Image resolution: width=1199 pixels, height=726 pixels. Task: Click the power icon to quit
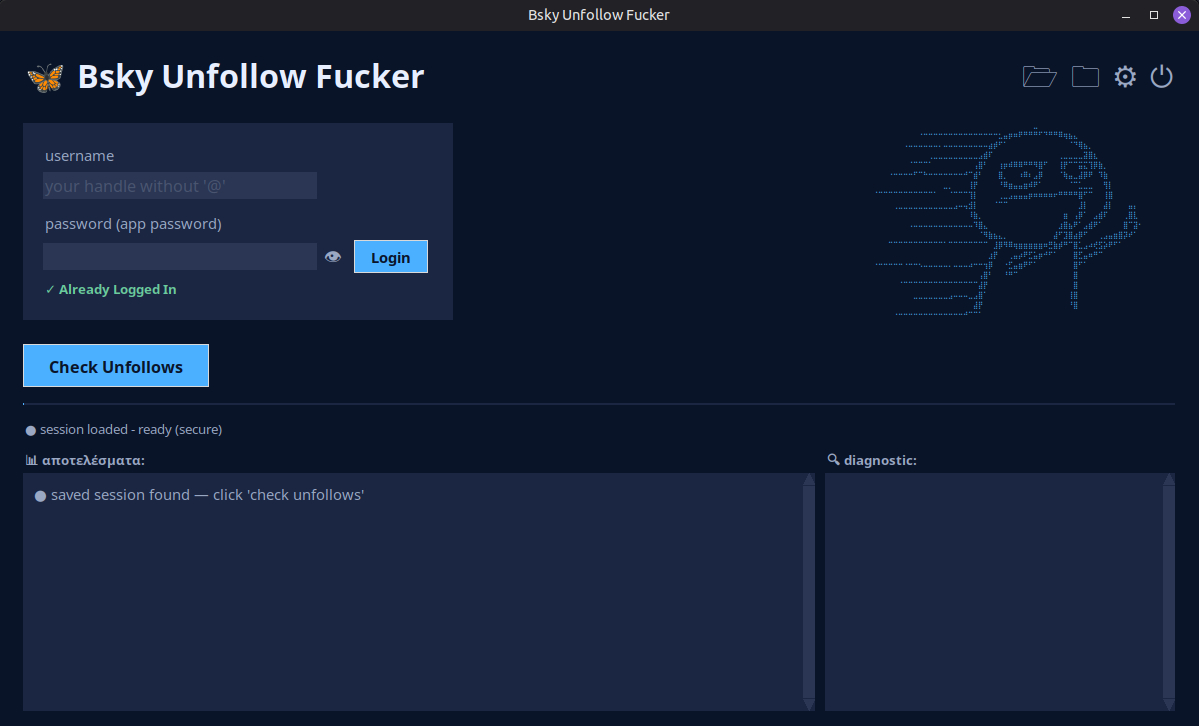(x=1161, y=77)
